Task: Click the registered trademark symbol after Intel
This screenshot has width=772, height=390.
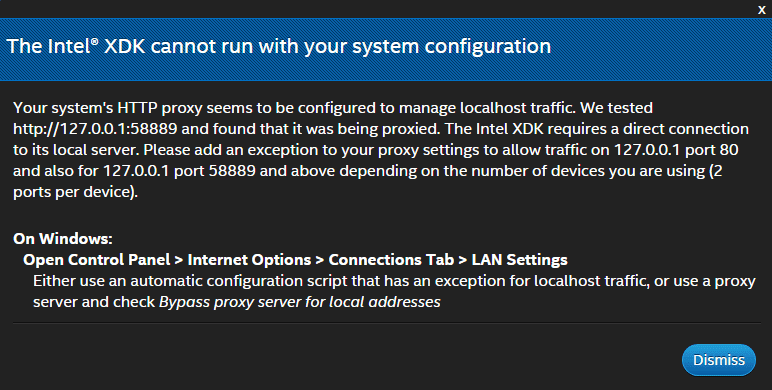Action: 95,41
